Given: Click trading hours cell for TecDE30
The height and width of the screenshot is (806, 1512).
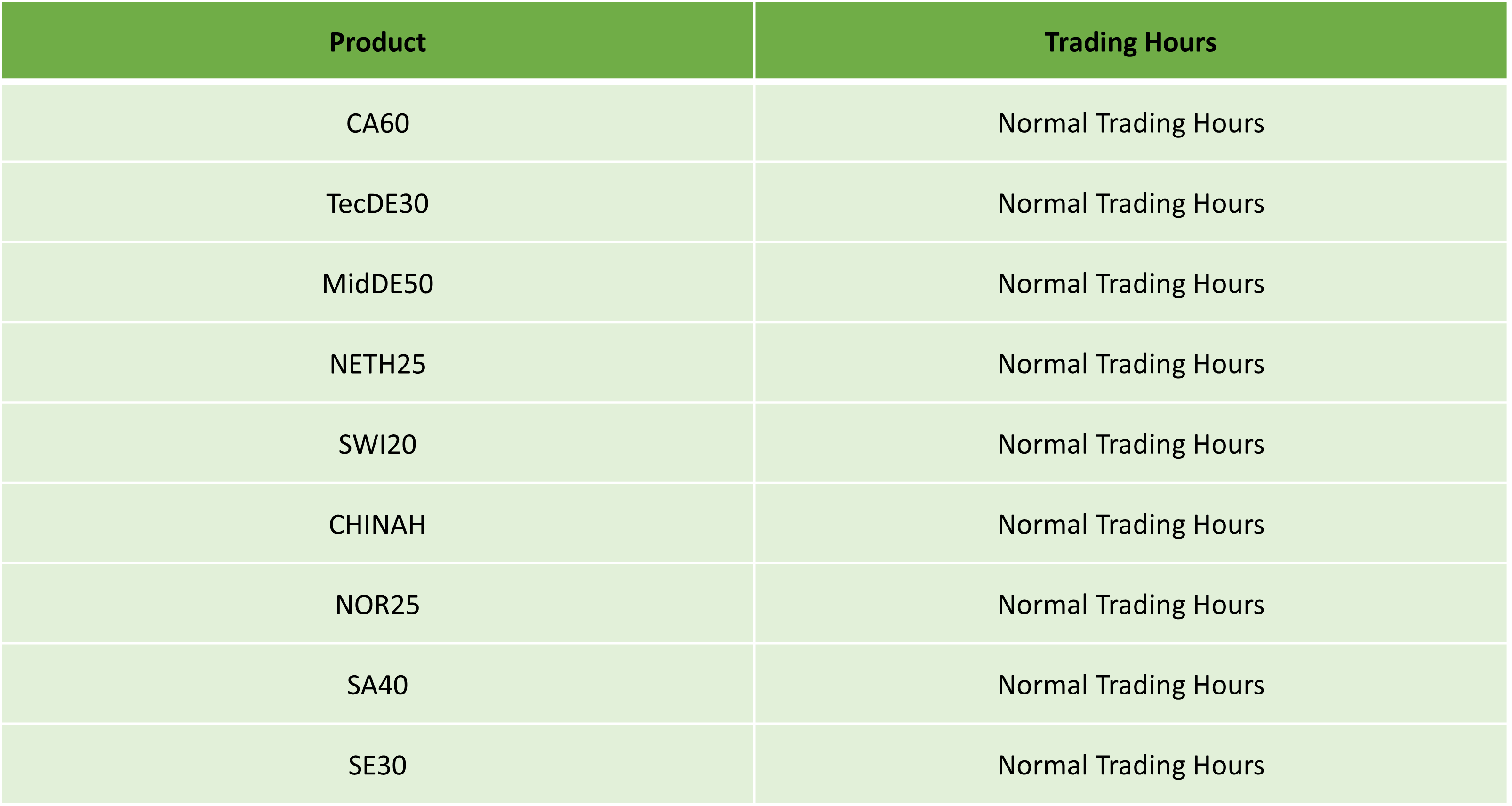Looking at the screenshot, I should coord(1130,203).
